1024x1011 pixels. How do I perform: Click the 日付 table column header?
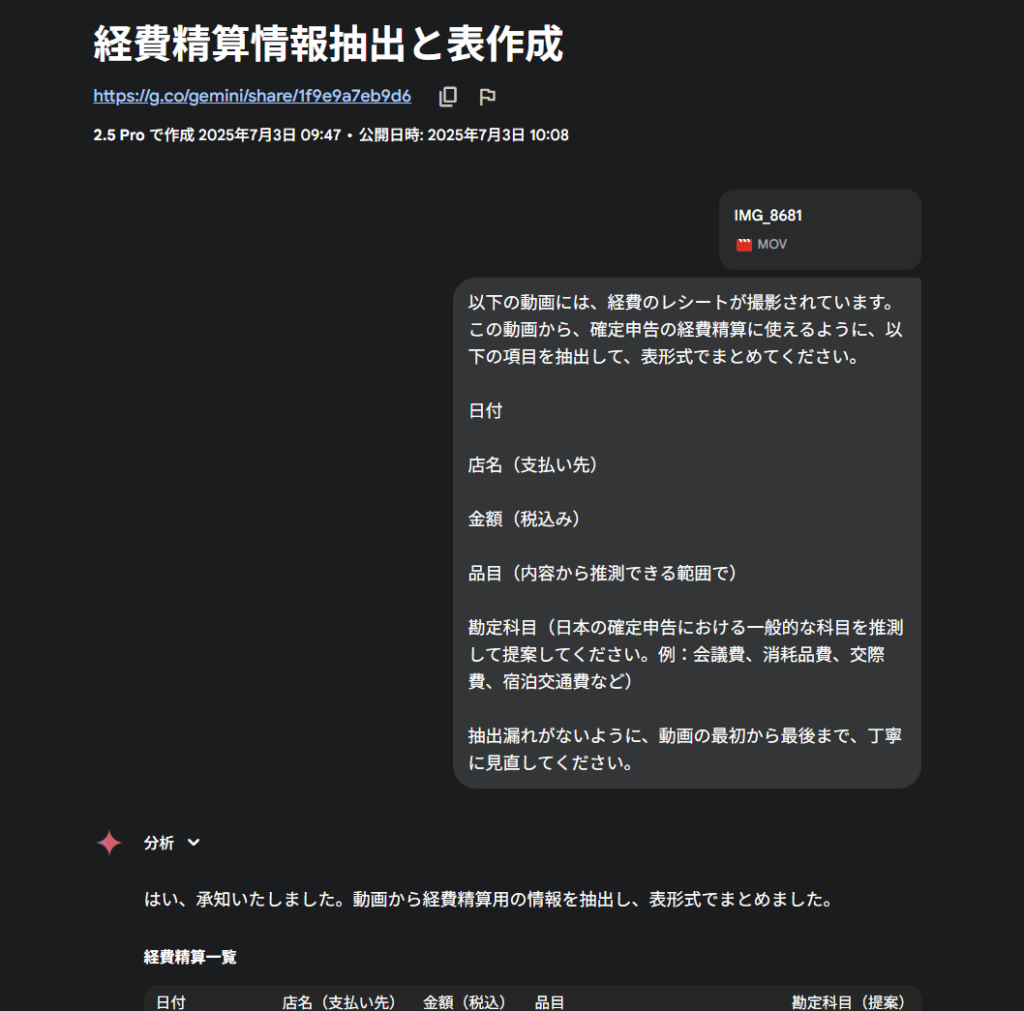pyautogui.click(x=171, y=1002)
